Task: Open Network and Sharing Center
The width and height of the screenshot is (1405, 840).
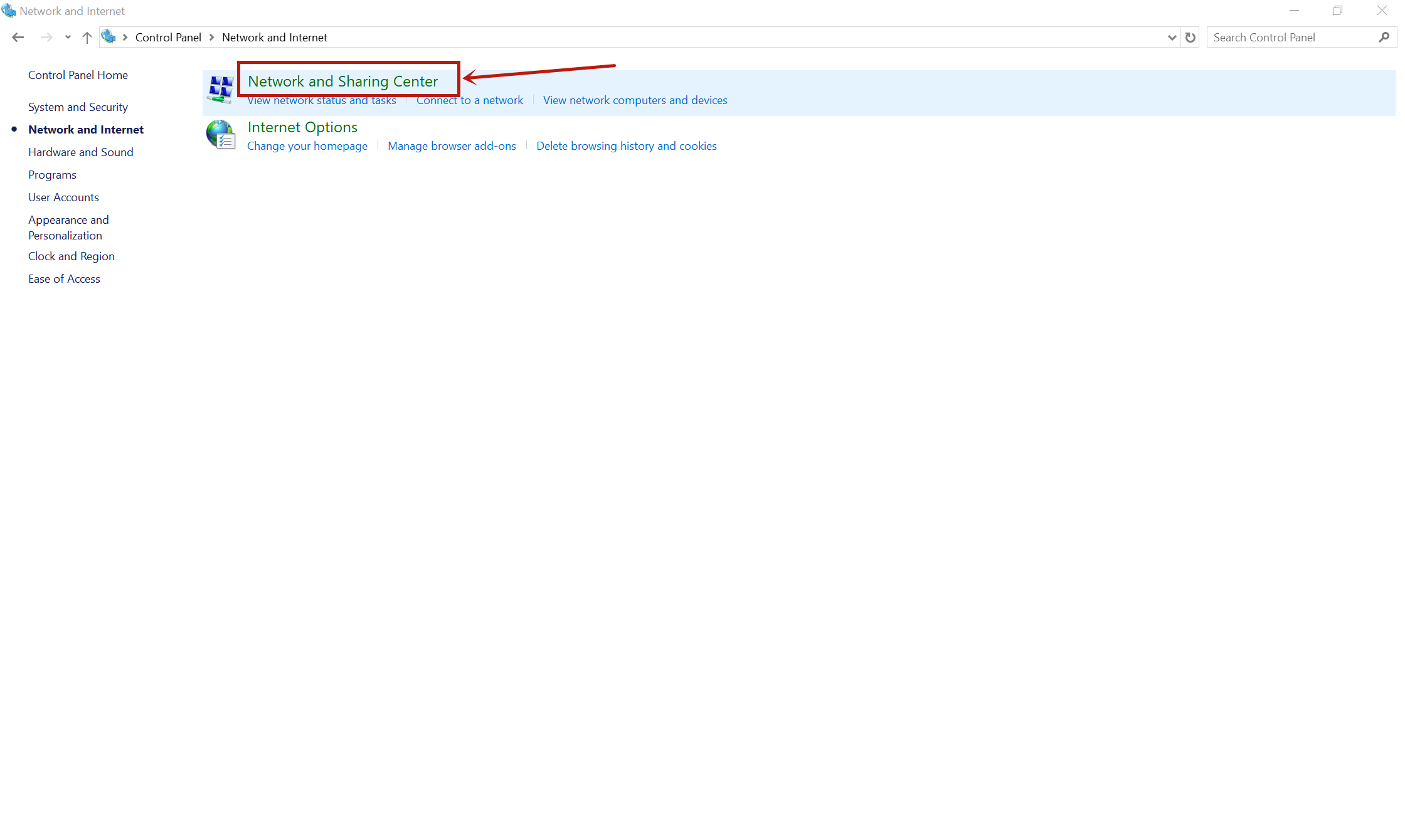Action: tap(342, 81)
